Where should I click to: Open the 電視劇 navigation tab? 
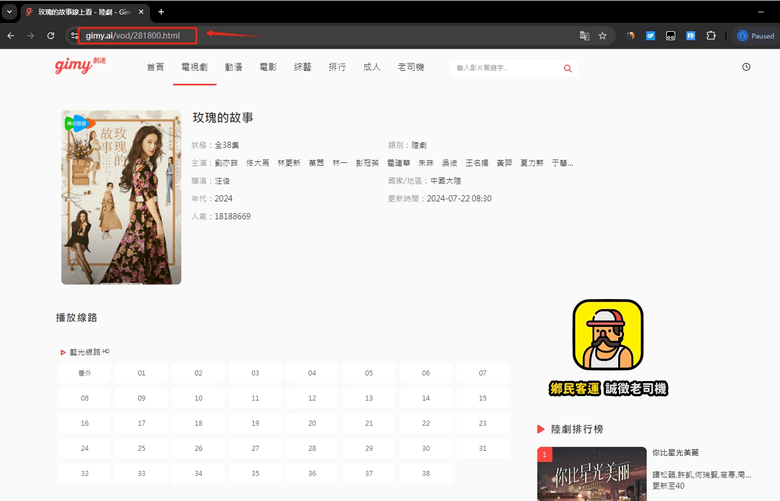[x=194, y=67]
